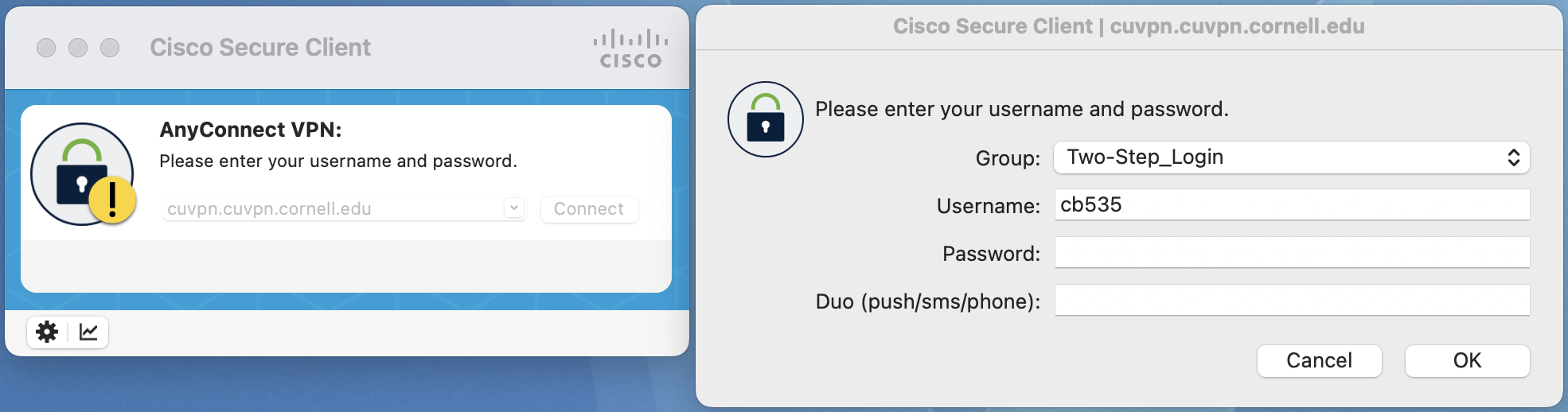Open the statistics chart window
The width and height of the screenshot is (1568, 412).
coord(88,332)
